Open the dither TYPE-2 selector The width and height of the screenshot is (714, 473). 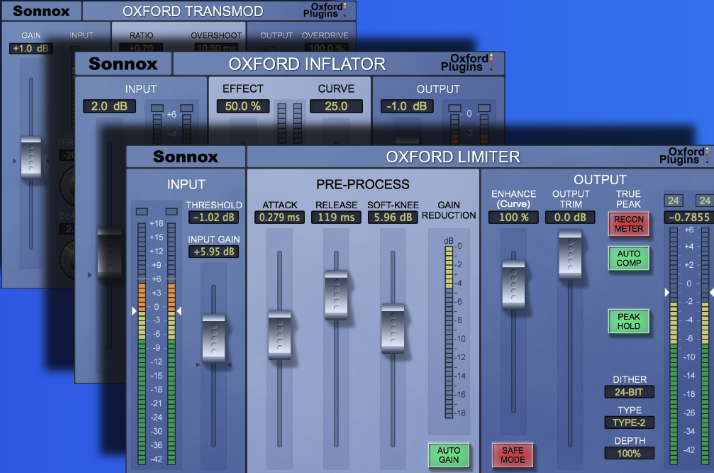point(629,422)
